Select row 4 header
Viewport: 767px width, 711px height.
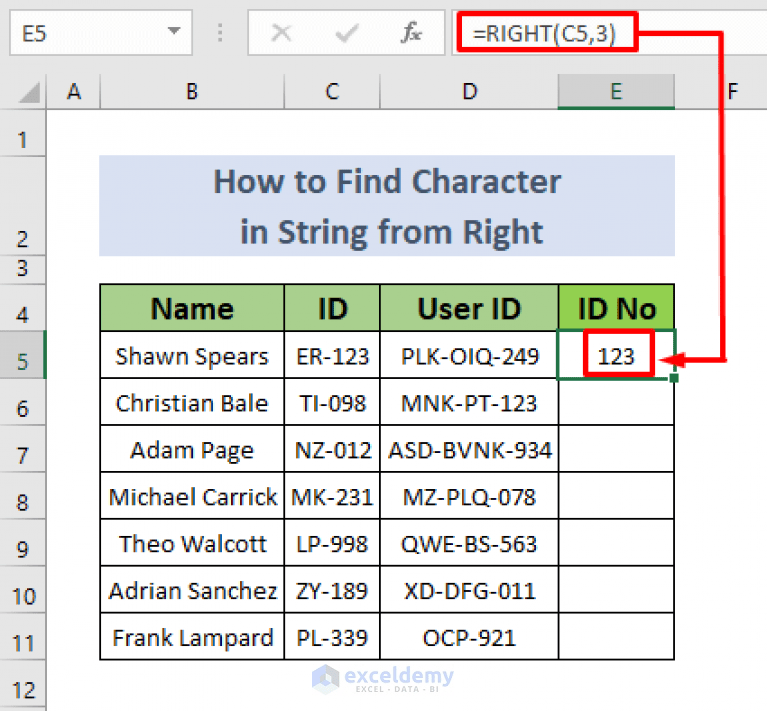23,307
